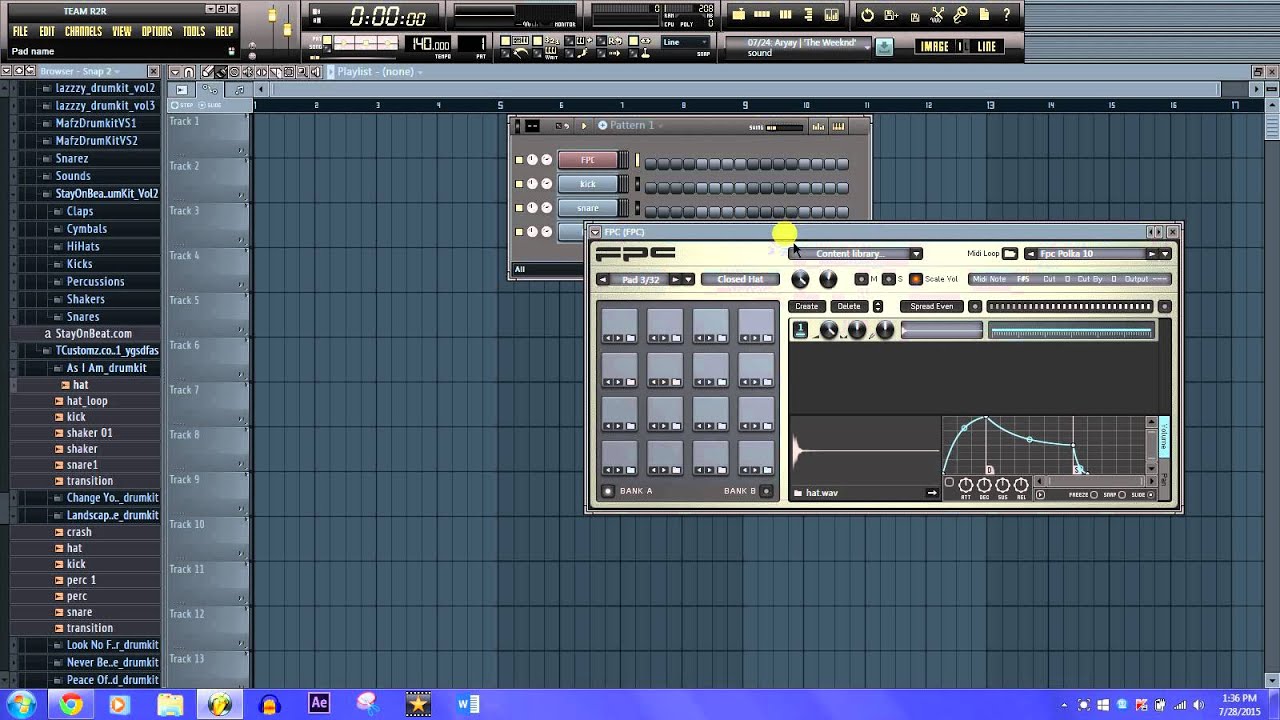1280x720 pixels.
Task: Select the playlist mute tool
Action: pos(247,71)
